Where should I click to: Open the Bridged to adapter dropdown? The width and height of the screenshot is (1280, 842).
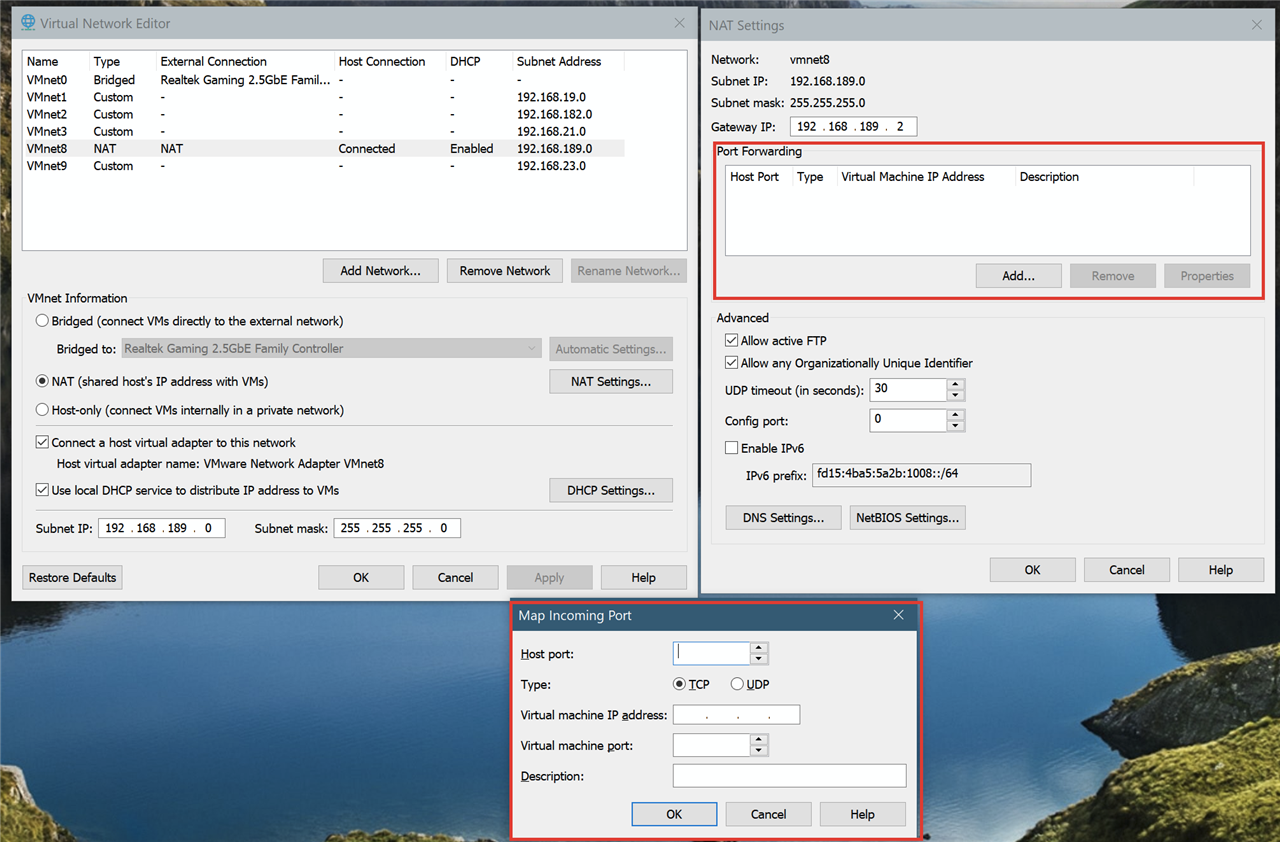(x=330, y=349)
